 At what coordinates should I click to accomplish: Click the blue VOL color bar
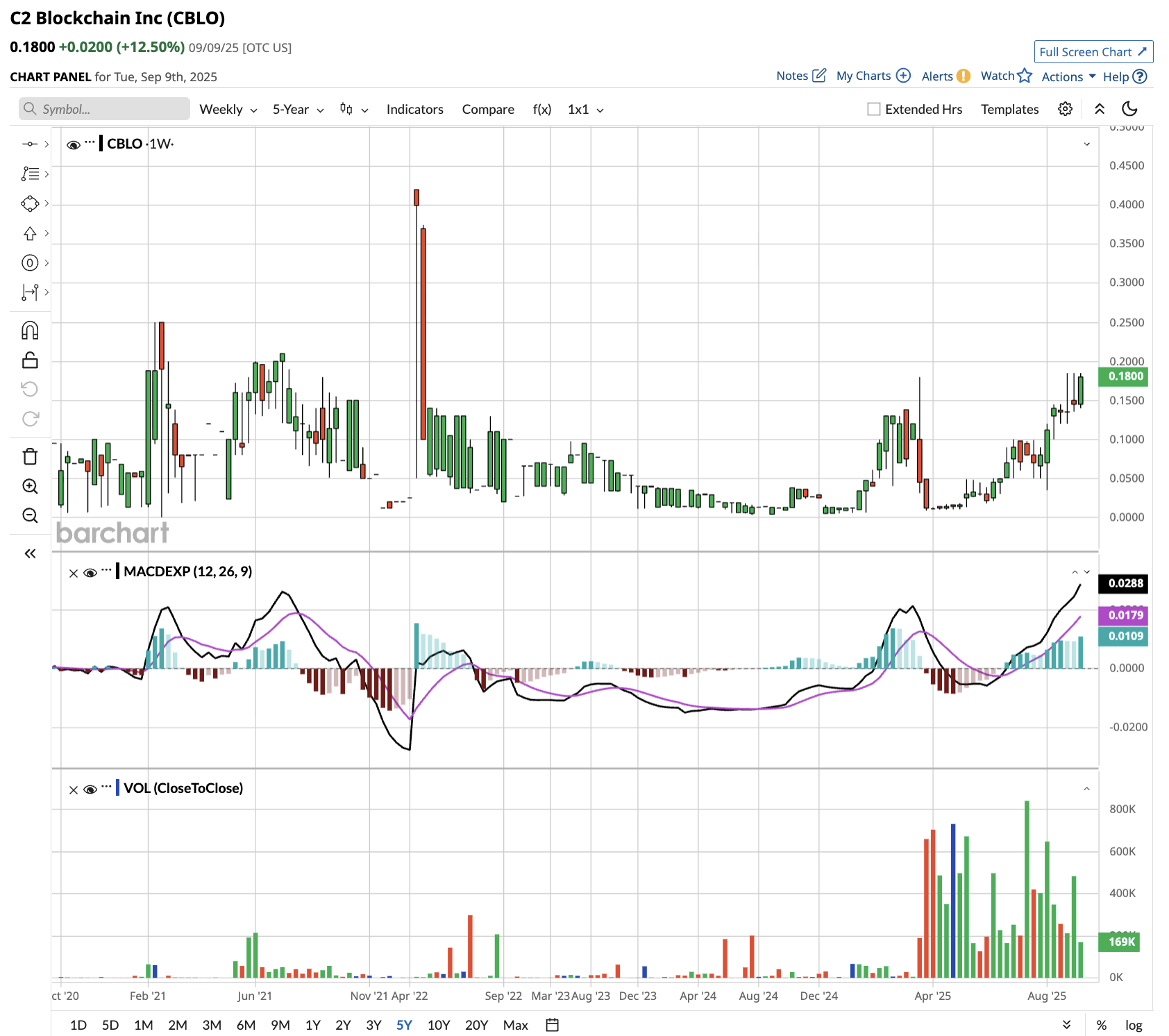pos(118,788)
